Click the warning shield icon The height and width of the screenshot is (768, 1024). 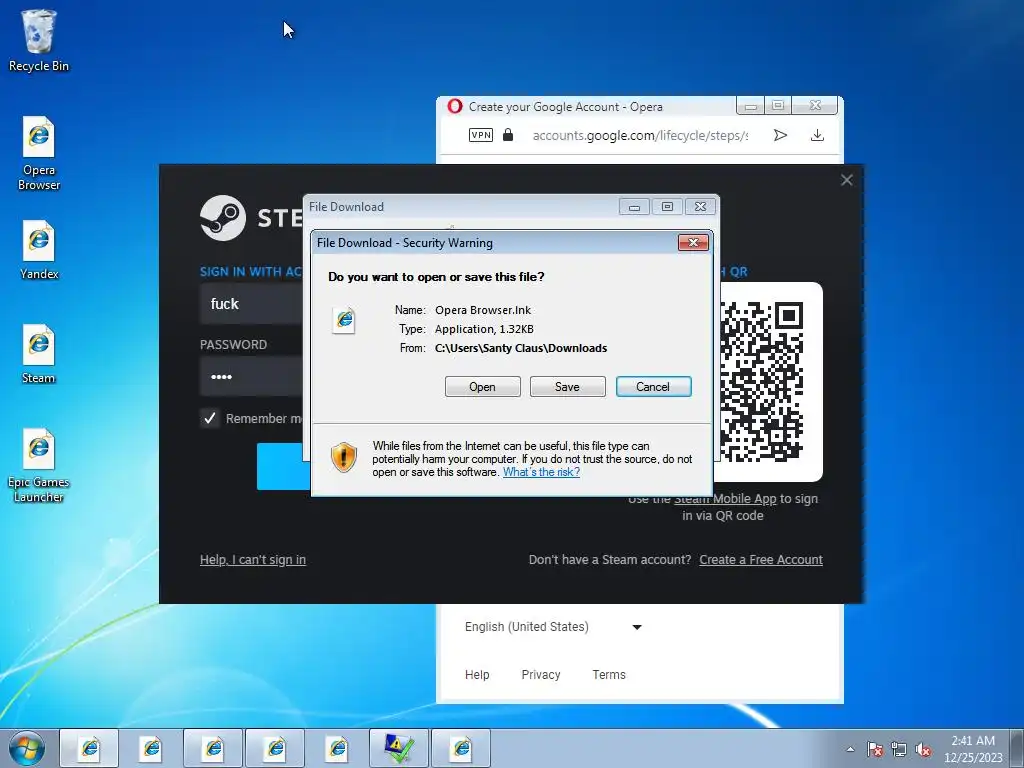coord(344,456)
